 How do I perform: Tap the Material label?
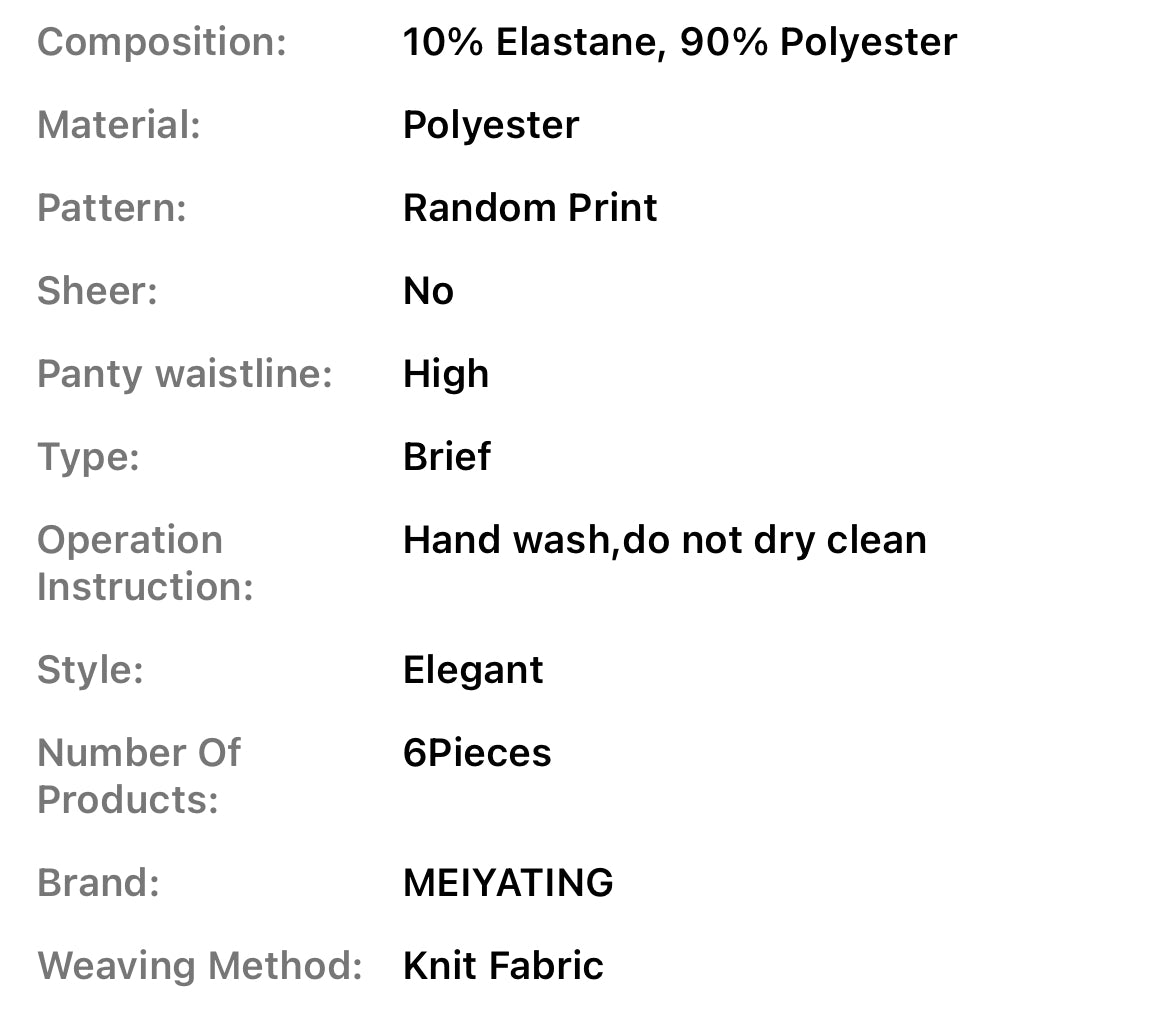[119, 125]
